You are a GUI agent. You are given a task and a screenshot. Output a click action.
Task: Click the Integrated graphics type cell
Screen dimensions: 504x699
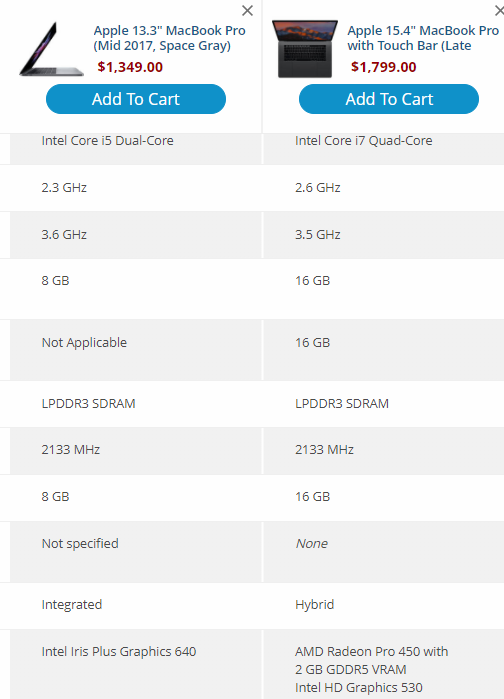(x=136, y=605)
